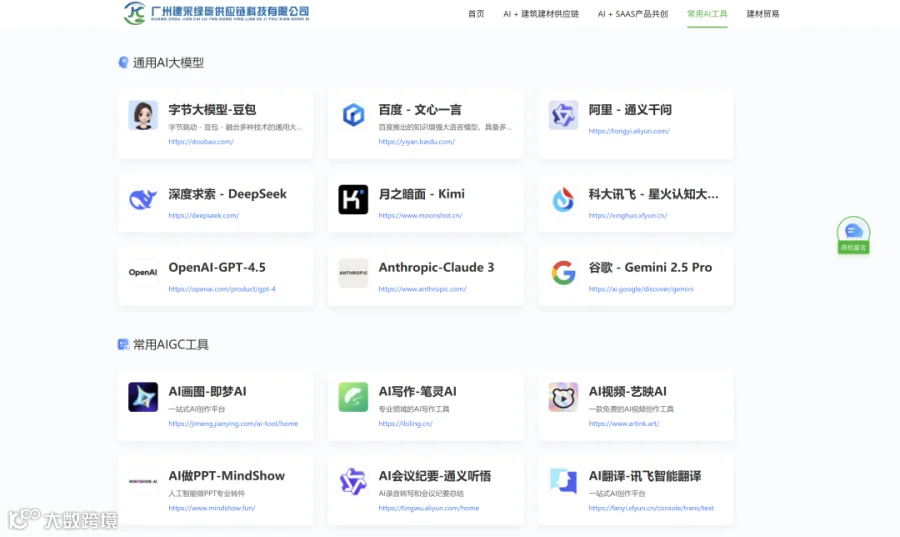Image resolution: width=900 pixels, height=537 pixels.
Task: Click the AI做PPT-MindShow title
Action: coord(227,476)
